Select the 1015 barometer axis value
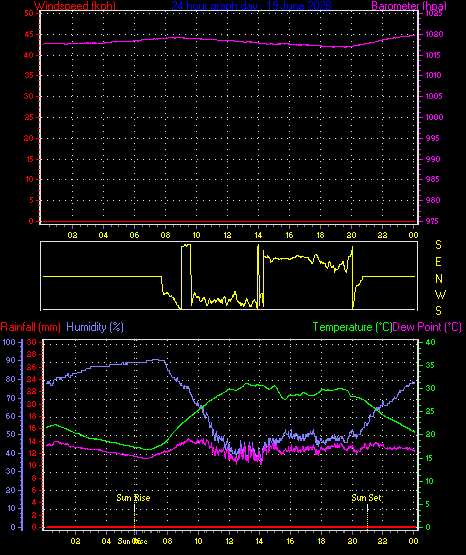Image resolution: width=466 pixels, height=555 pixels. point(434,55)
